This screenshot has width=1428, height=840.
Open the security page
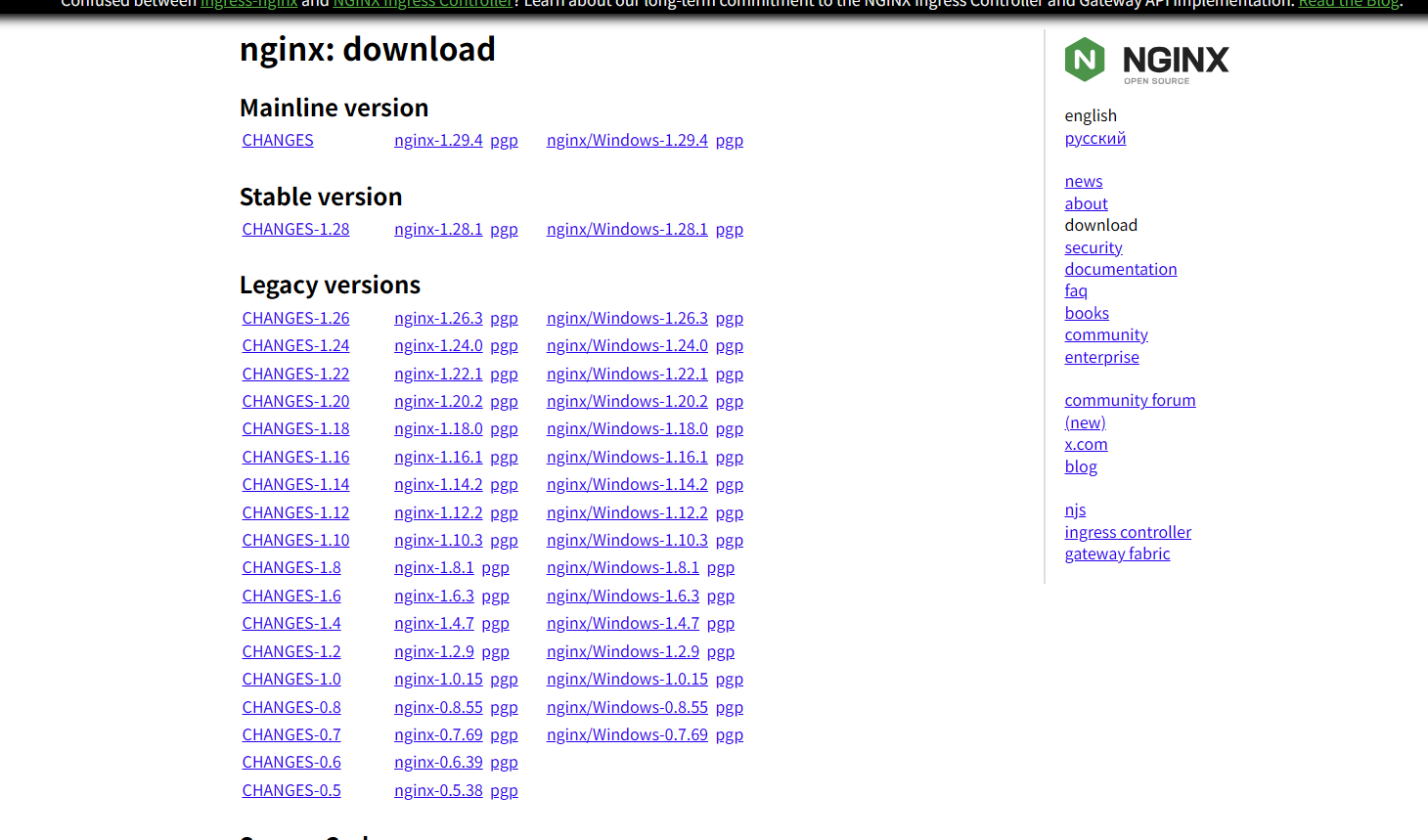(1093, 248)
